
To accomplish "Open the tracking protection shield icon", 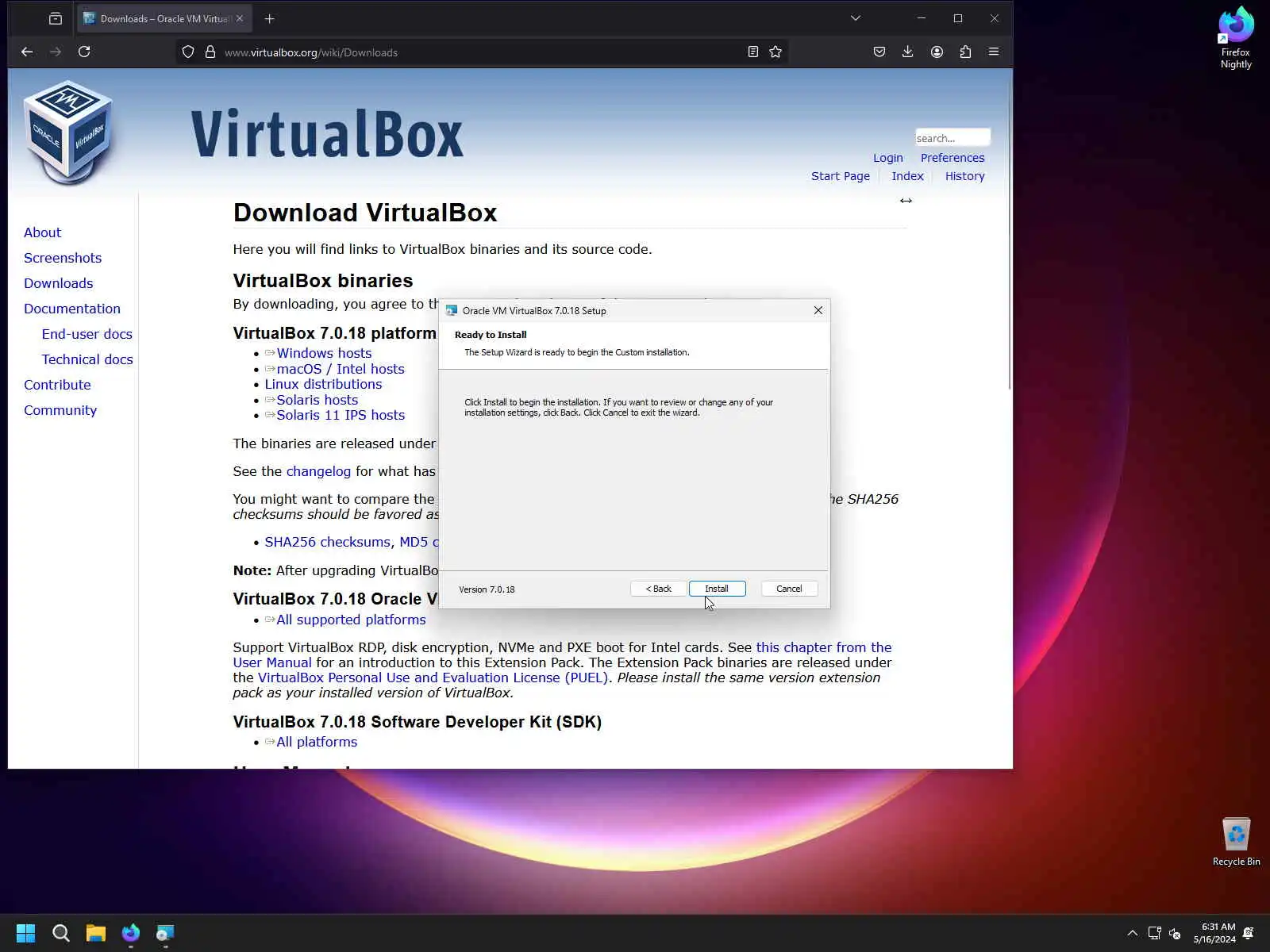I will (x=188, y=52).
